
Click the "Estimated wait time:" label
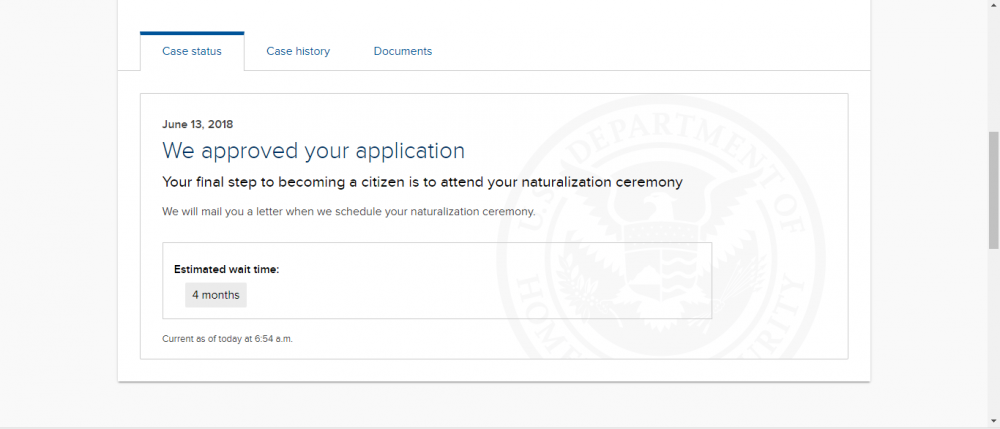(226, 269)
